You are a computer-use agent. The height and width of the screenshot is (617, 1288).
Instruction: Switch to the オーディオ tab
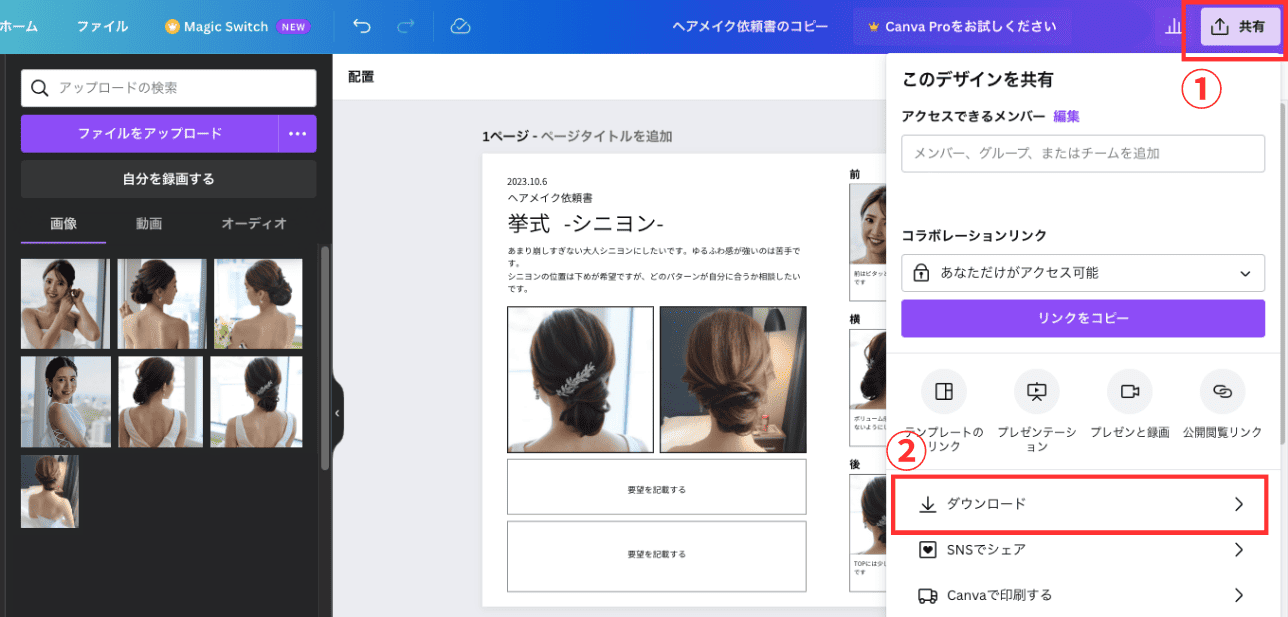coord(254,224)
